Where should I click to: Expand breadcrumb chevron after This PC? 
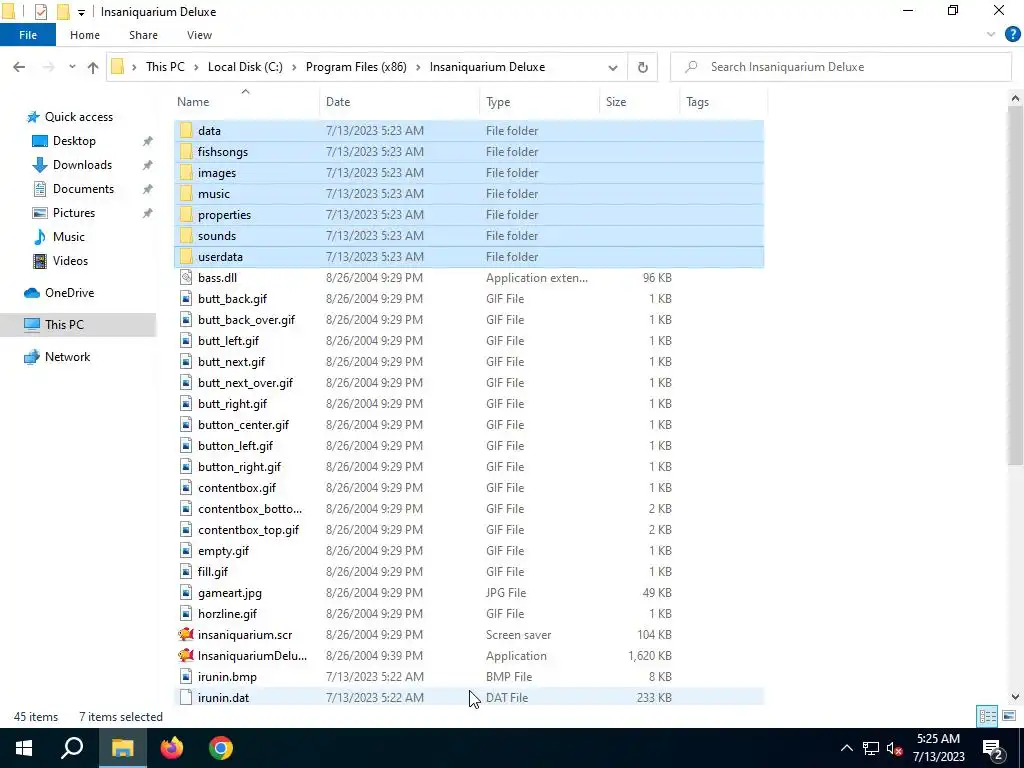point(197,67)
